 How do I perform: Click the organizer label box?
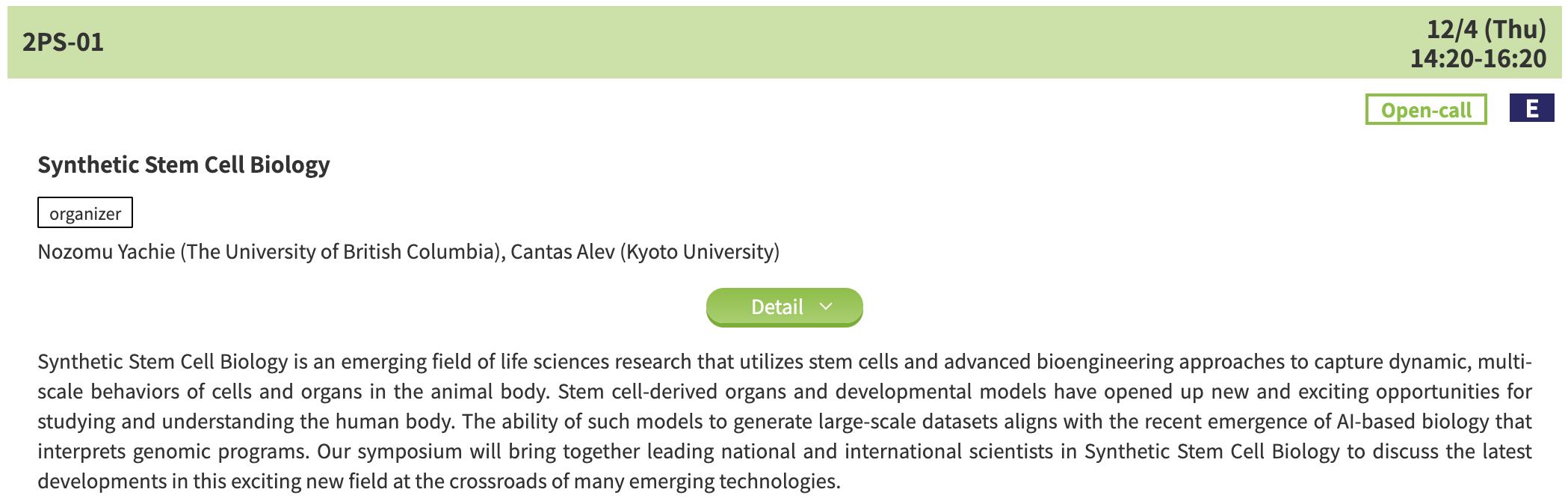click(x=85, y=213)
